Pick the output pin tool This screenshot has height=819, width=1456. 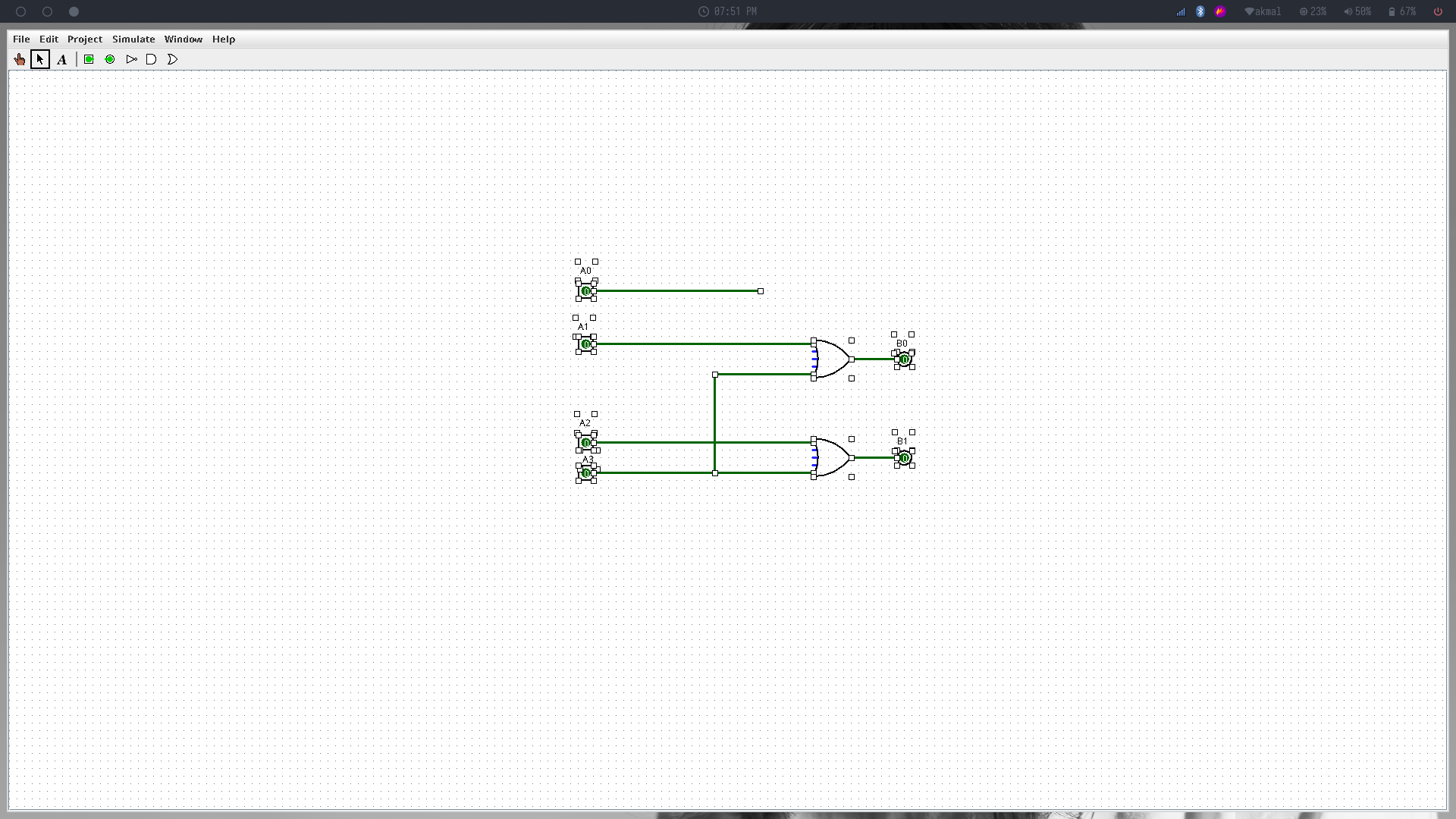pyautogui.click(x=110, y=59)
